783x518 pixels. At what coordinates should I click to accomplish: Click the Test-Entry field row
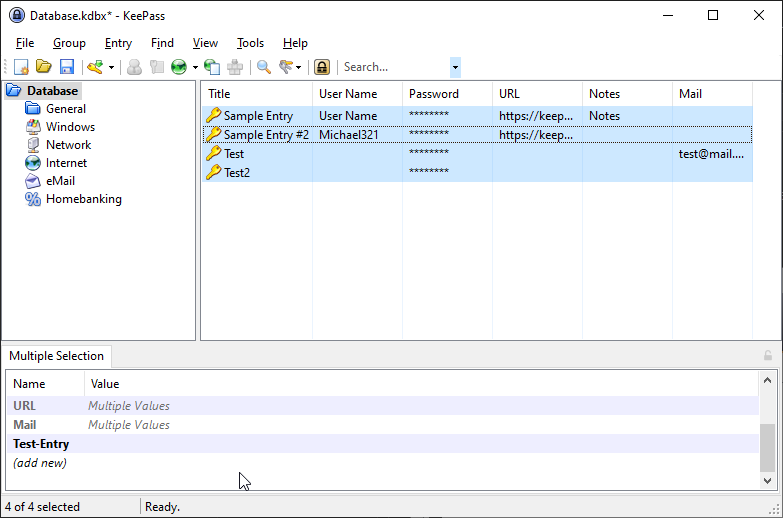(x=383, y=444)
